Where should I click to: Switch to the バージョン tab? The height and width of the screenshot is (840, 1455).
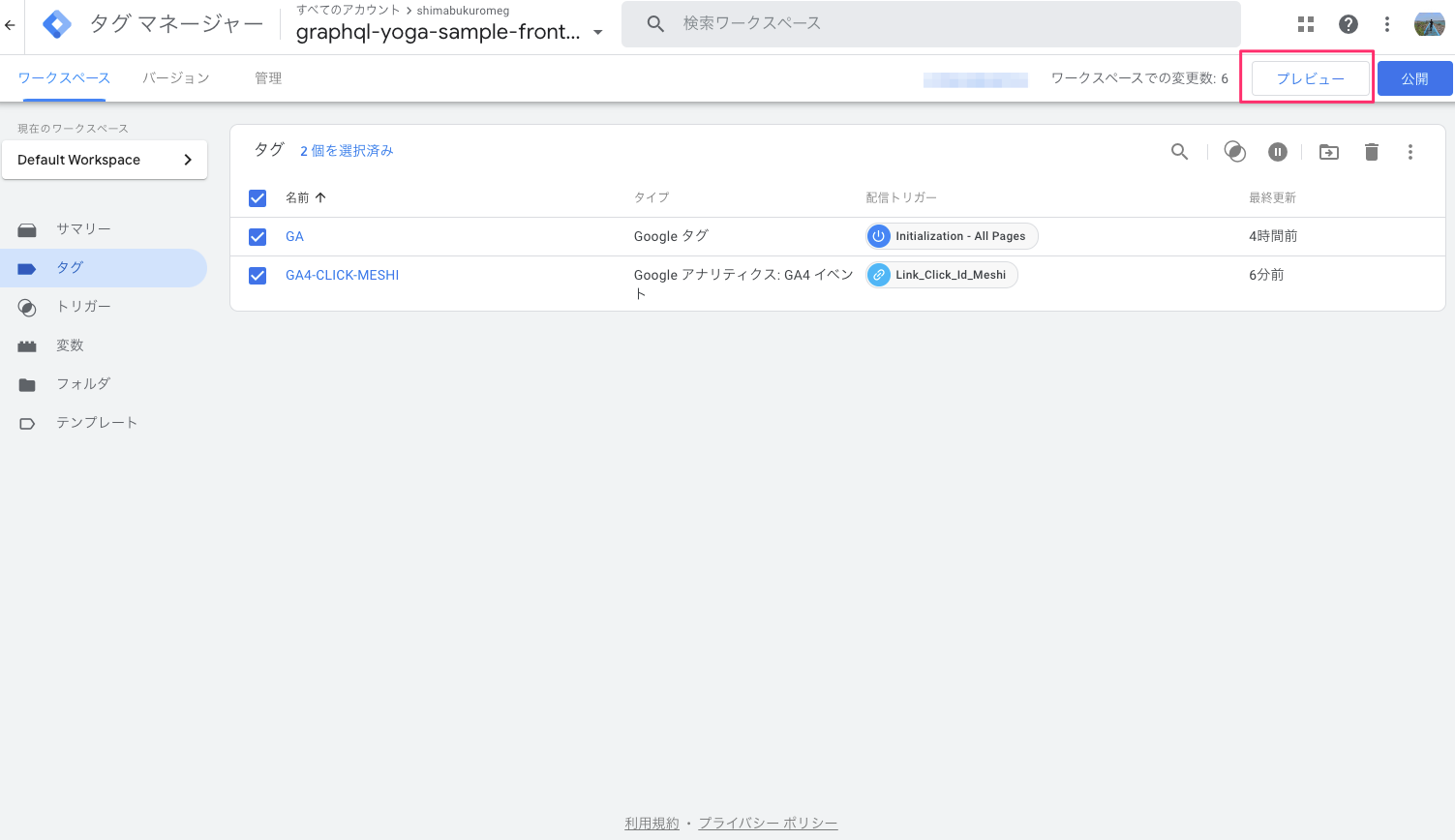[174, 77]
